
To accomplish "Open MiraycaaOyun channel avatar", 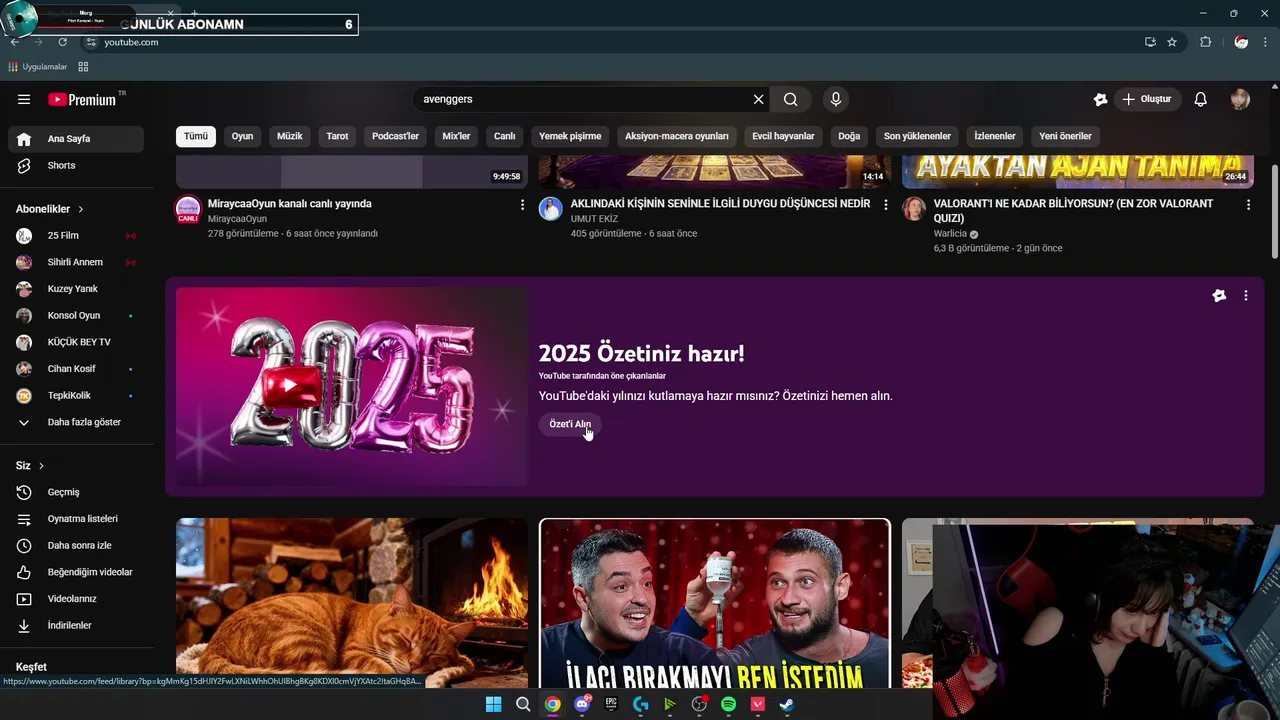I will pos(188,209).
